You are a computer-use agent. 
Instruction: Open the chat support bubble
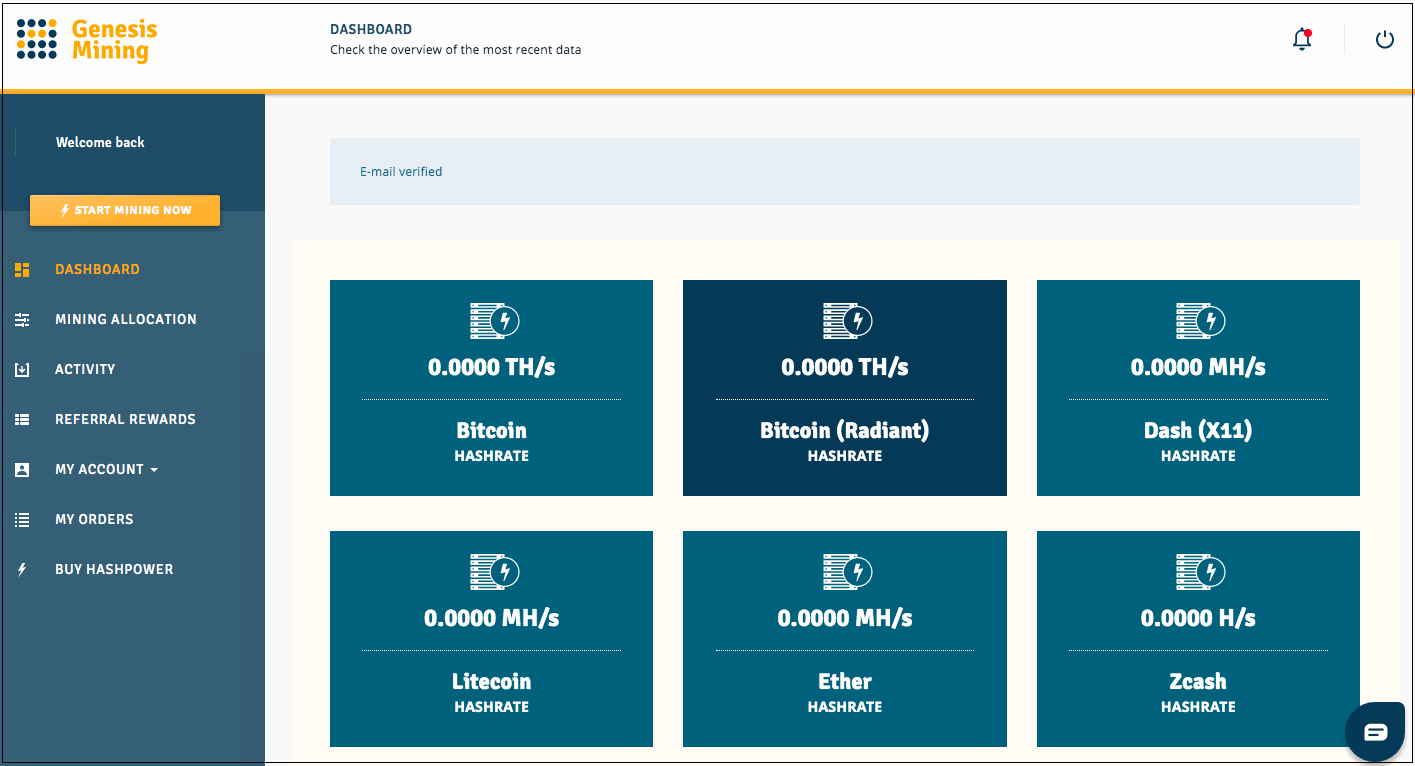[x=1376, y=732]
